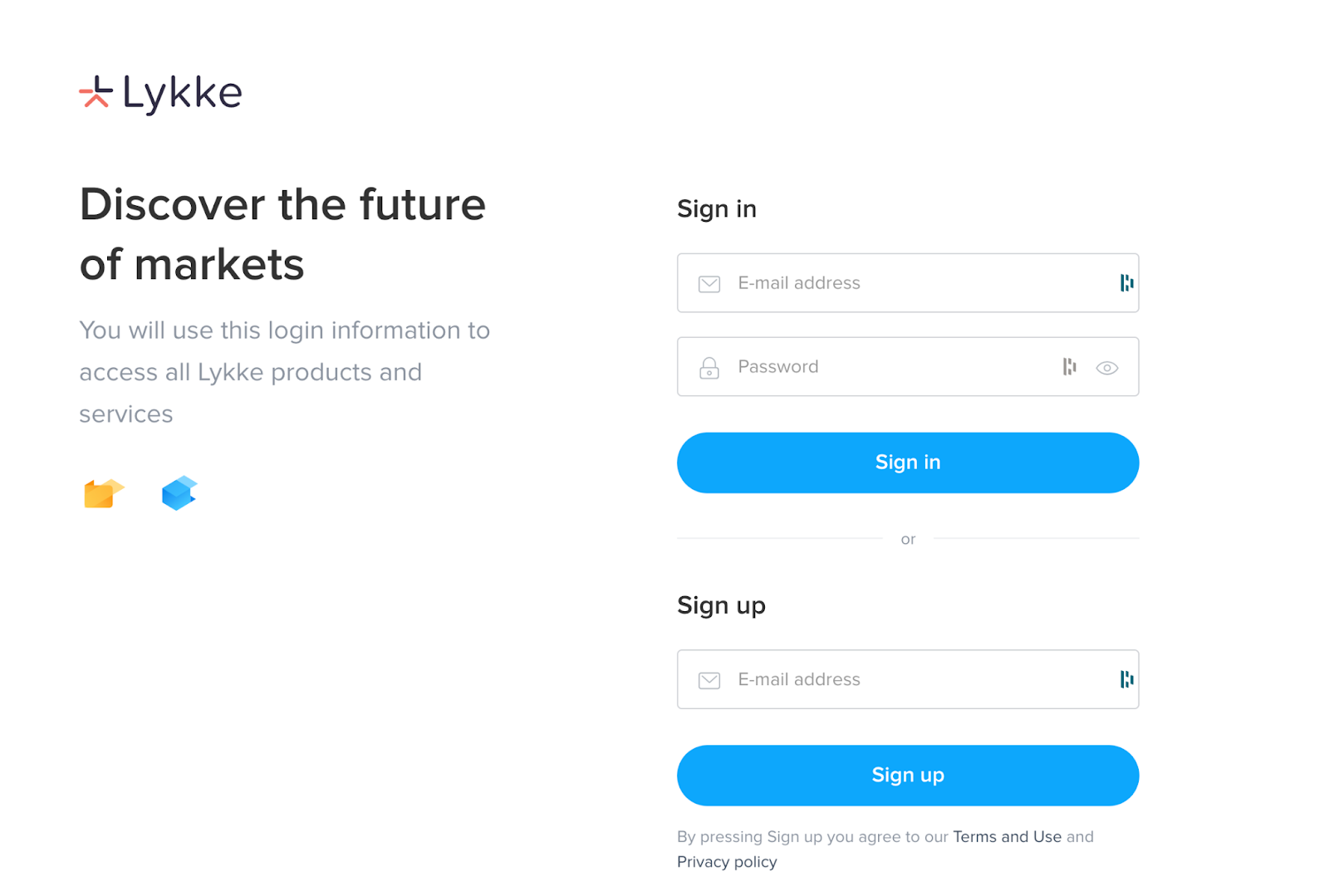Focus the Password input field
This screenshot has width=1329, height=896.
(889, 367)
